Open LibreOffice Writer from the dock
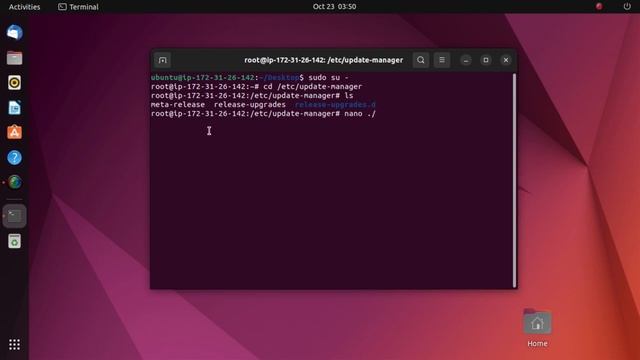This screenshot has height=360, width=640. click(x=14, y=108)
